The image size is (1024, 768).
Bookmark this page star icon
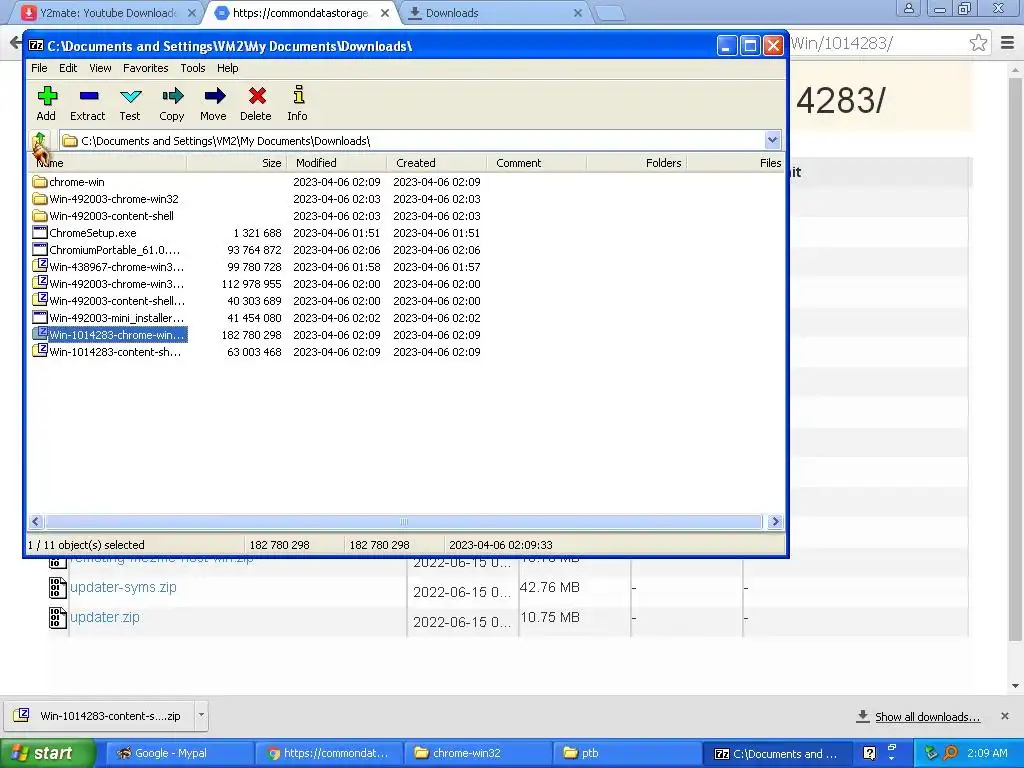[x=978, y=43]
